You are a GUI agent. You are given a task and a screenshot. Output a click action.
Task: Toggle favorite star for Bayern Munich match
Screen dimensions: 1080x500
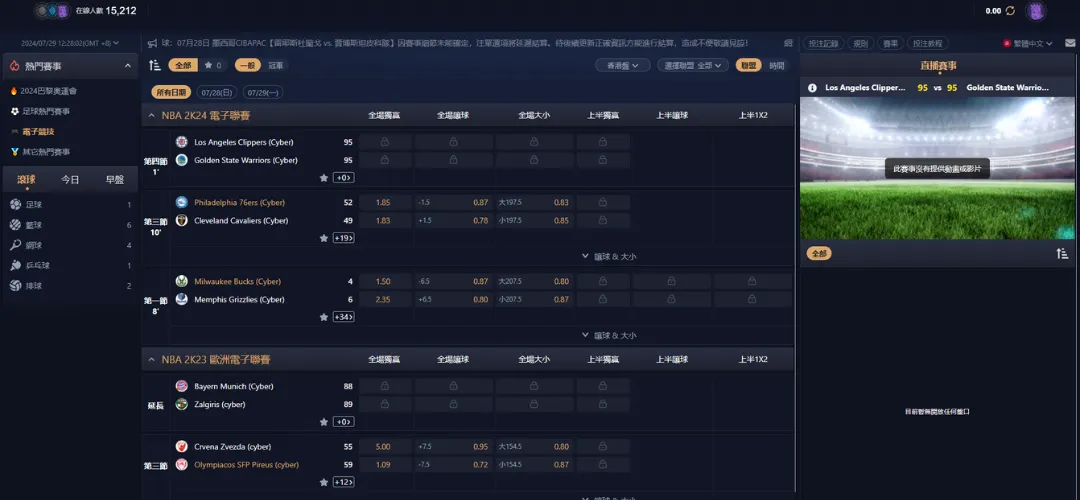coord(323,422)
